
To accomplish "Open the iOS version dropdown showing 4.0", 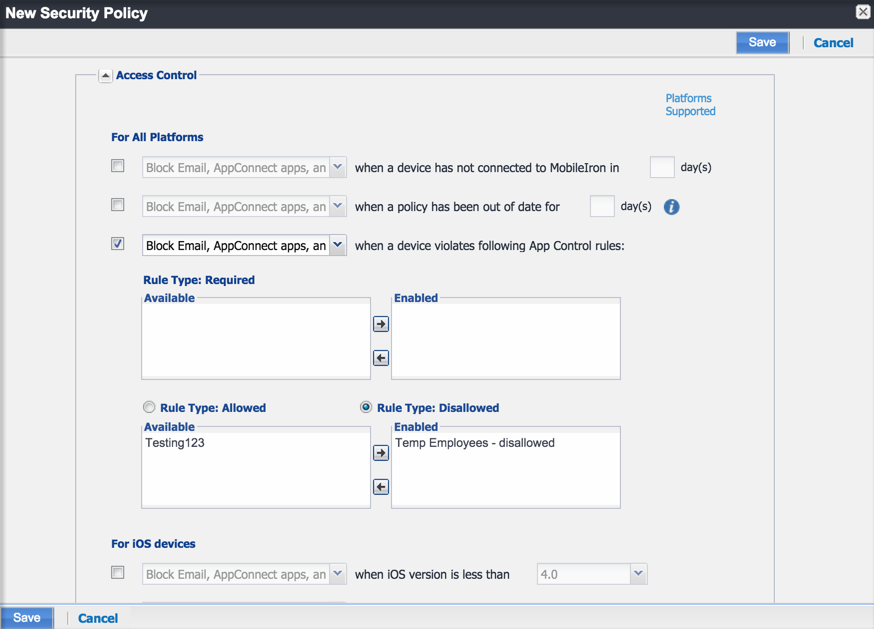I will [x=638, y=573].
